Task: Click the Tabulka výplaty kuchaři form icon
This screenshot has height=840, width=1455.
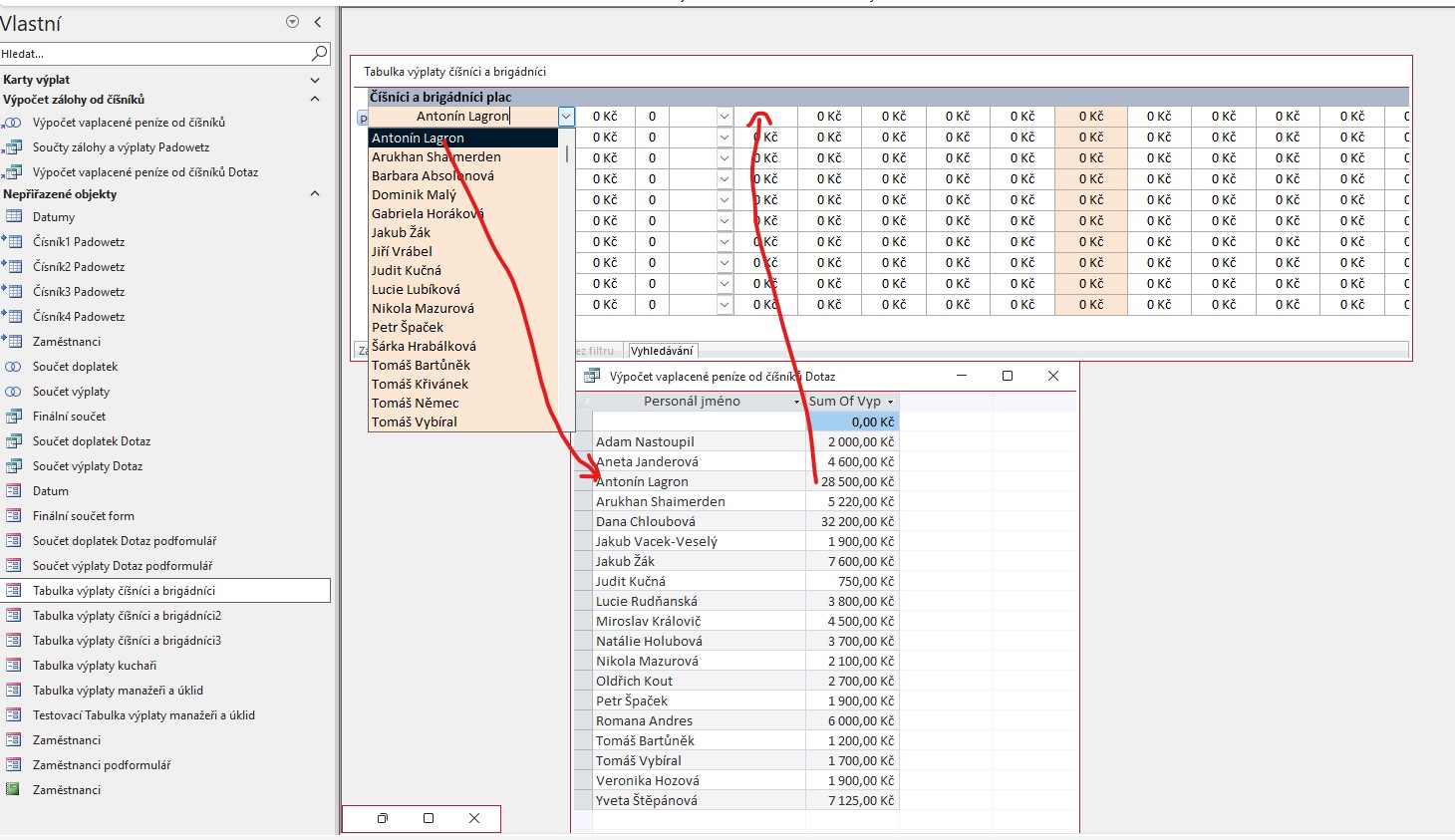Action: point(14,666)
